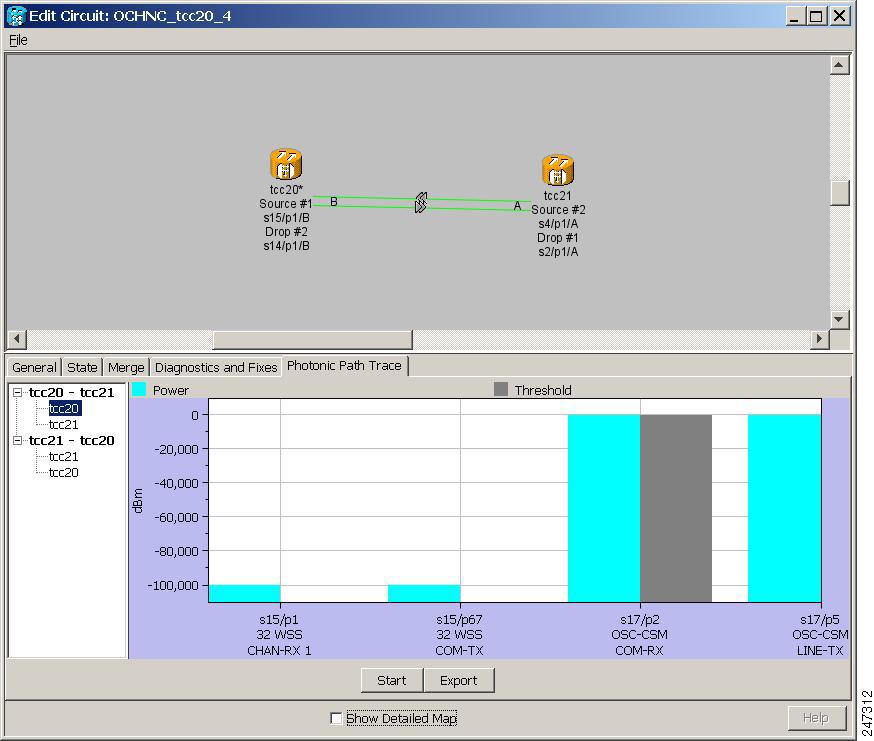
Task: Open the Merge tab
Action: point(126,367)
